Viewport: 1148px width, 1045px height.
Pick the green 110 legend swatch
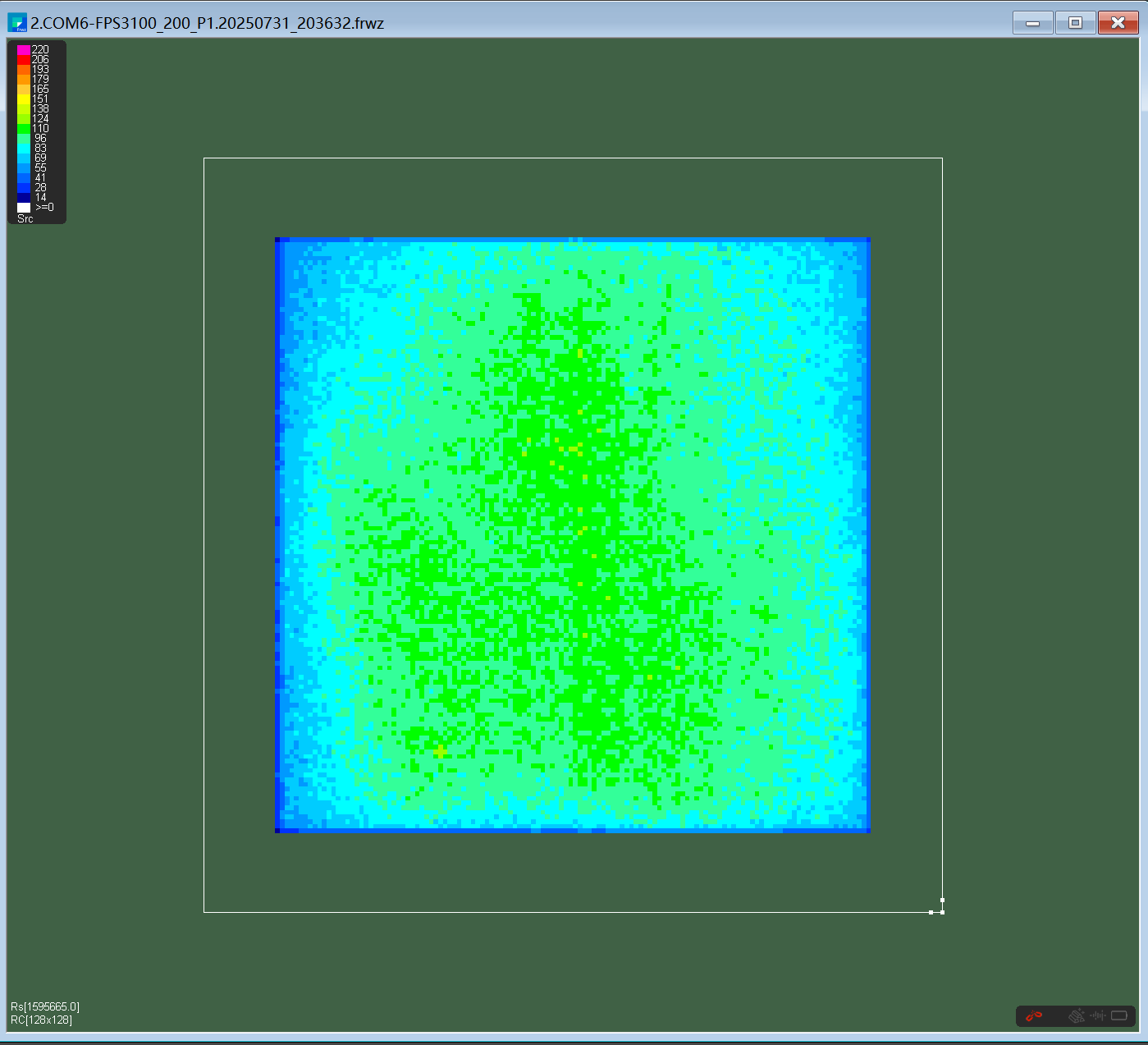[x=24, y=129]
